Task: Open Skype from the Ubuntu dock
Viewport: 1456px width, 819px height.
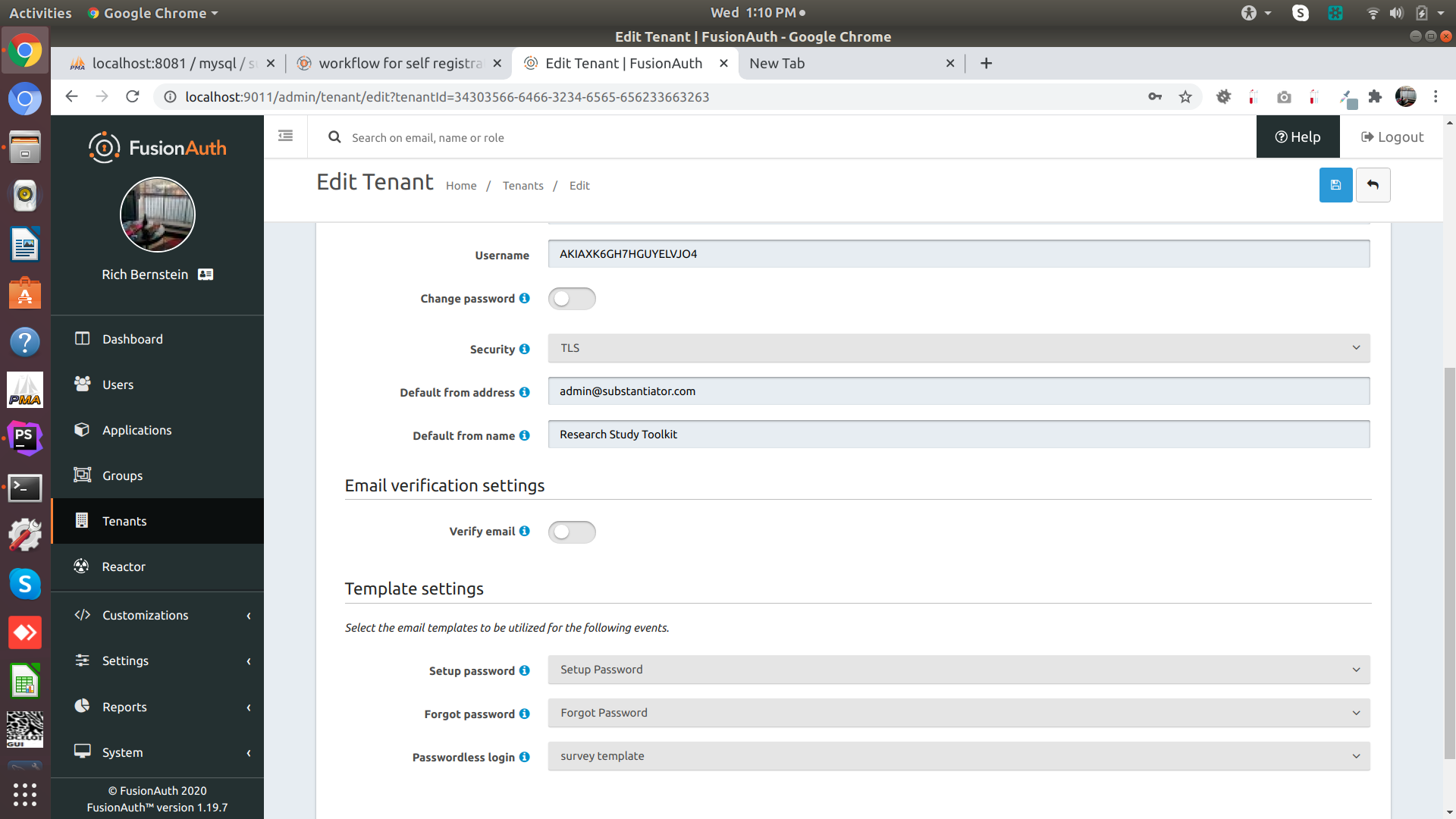Action: pyautogui.click(x=24, y=584)
